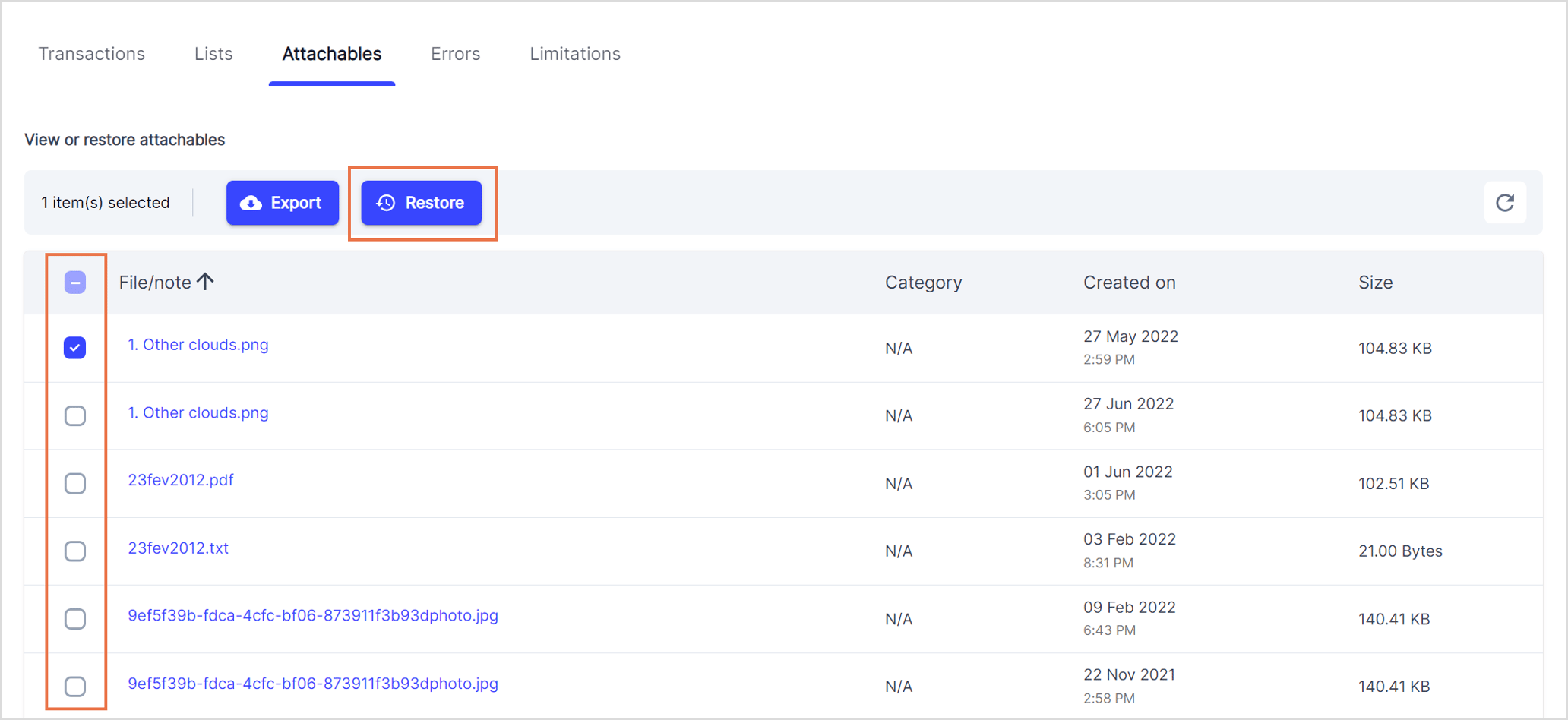Click the clock restore icon inside Restore button
This screenshot has height=720, width=1568.
(384, 203)
